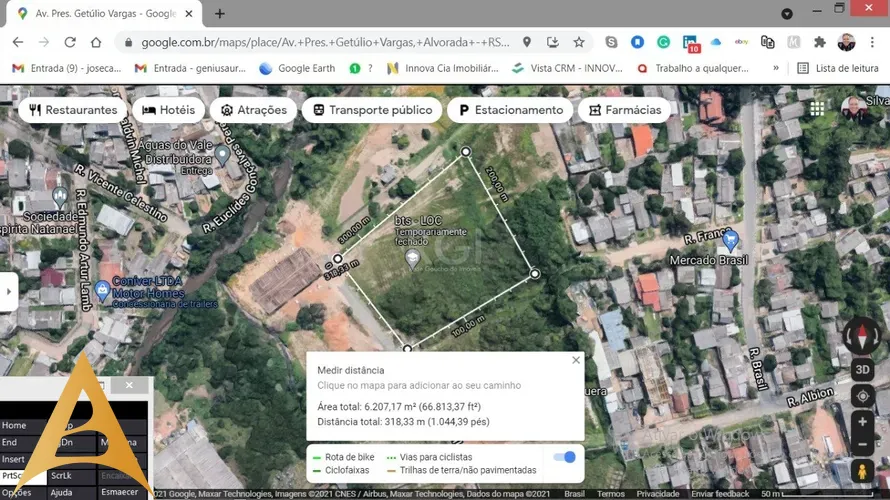Open the Google apps grid
Image resolution: width=890 pixels, height=500 pixels.
(x=817, y=109)
